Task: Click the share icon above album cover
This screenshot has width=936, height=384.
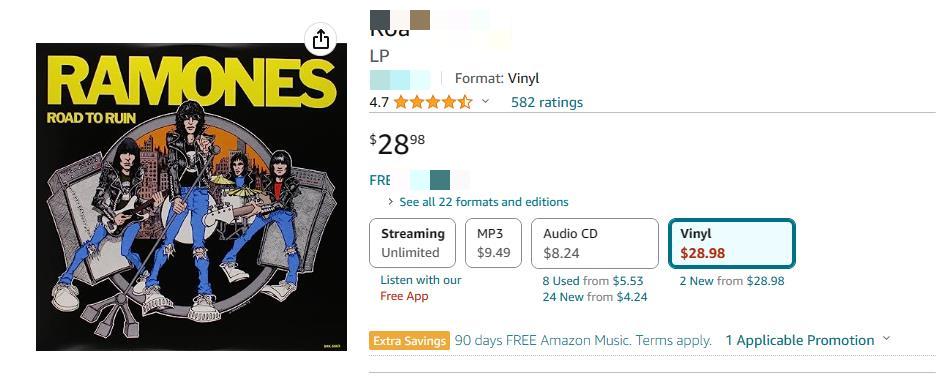Action: 321,39
